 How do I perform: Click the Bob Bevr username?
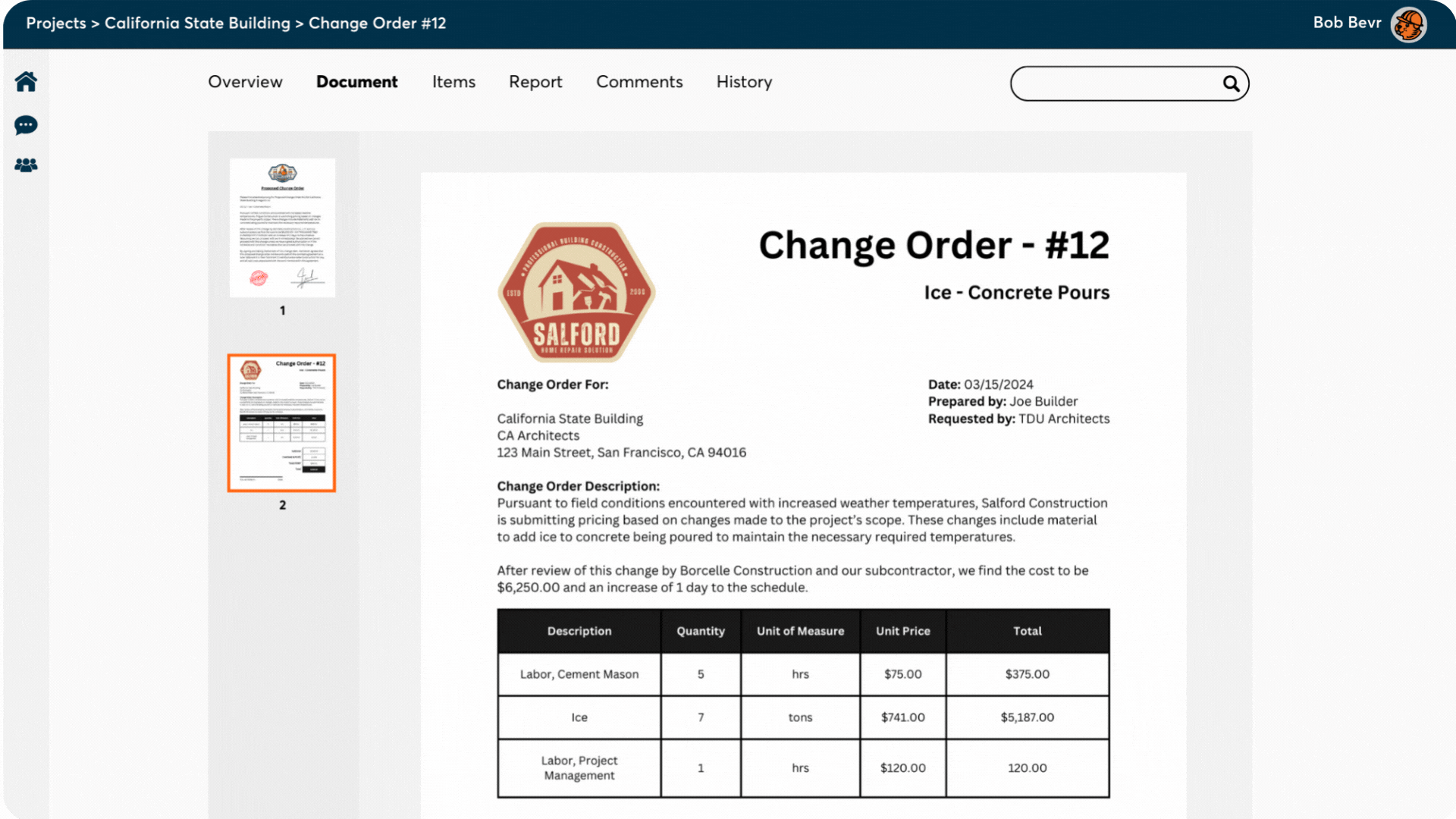coord(1347,23)
